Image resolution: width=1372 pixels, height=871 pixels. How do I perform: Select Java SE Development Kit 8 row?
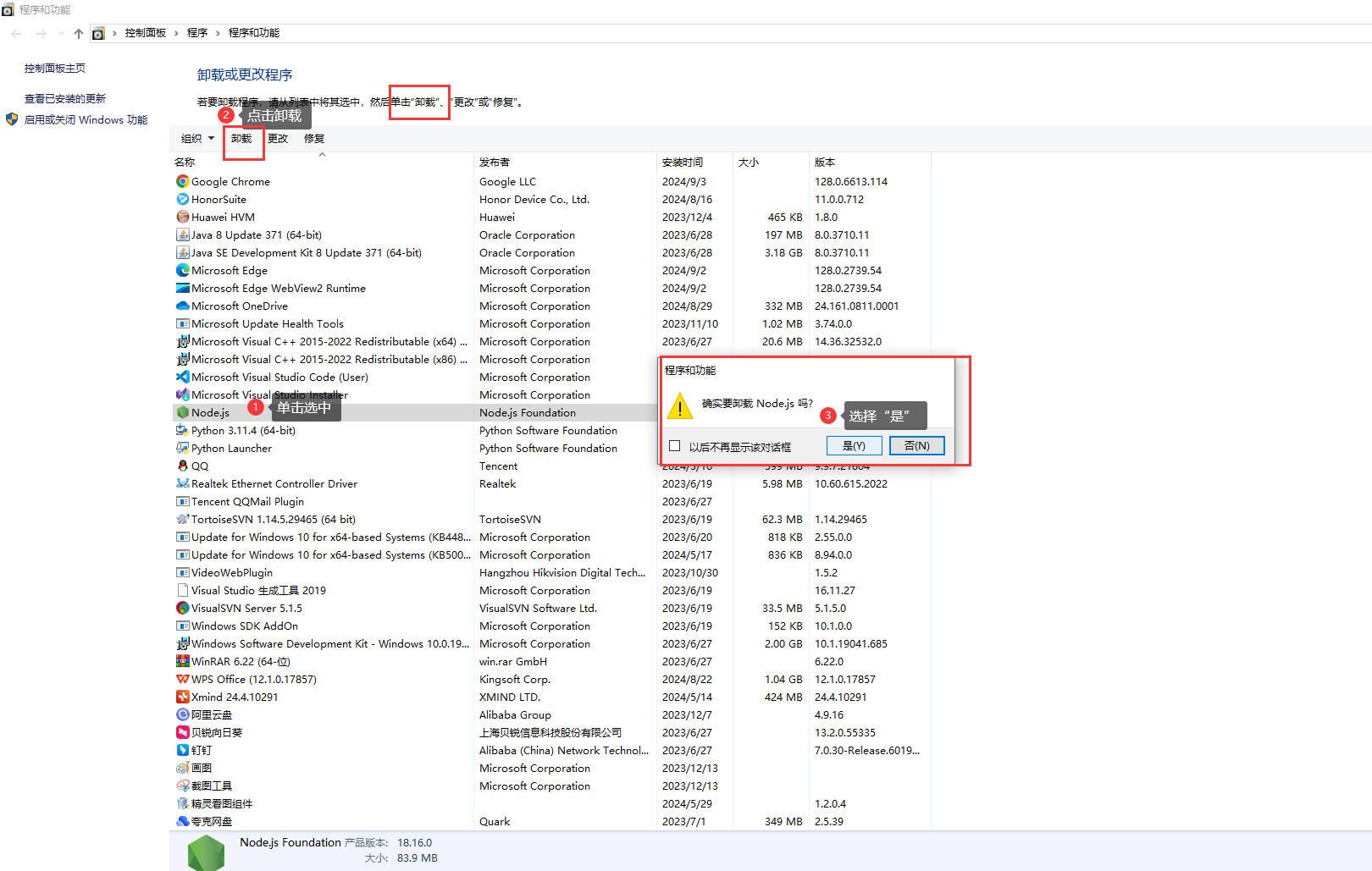coord(550,252)
